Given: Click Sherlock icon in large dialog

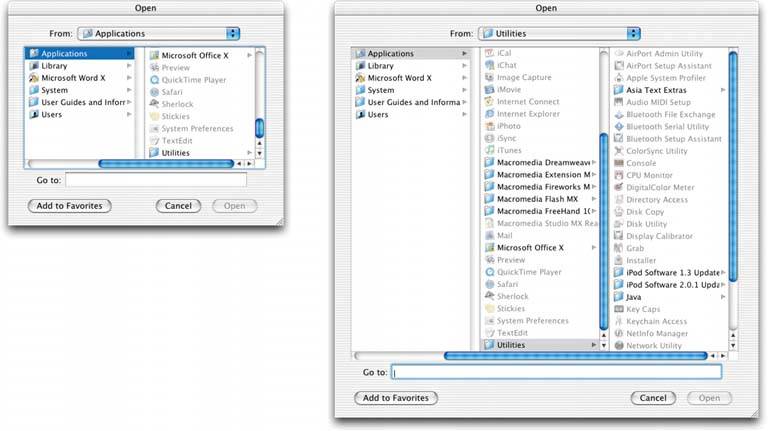Looking at the screenshot, I should pos(489,296).
